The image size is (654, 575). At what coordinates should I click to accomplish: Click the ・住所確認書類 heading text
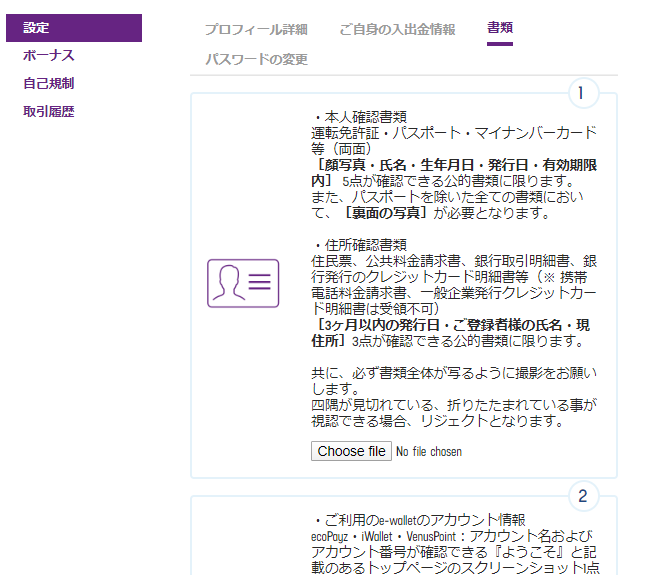pos(359,245)
